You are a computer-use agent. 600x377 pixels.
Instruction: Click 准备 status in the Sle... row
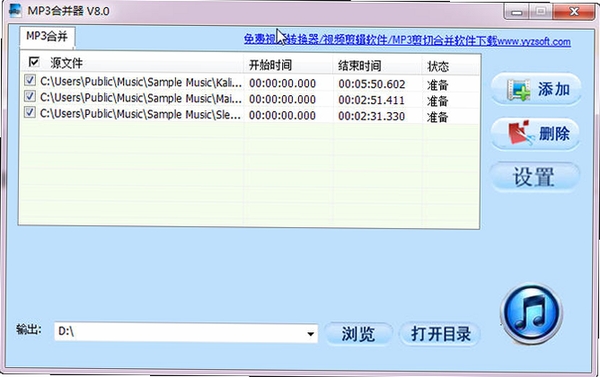[x=437, y=117]
